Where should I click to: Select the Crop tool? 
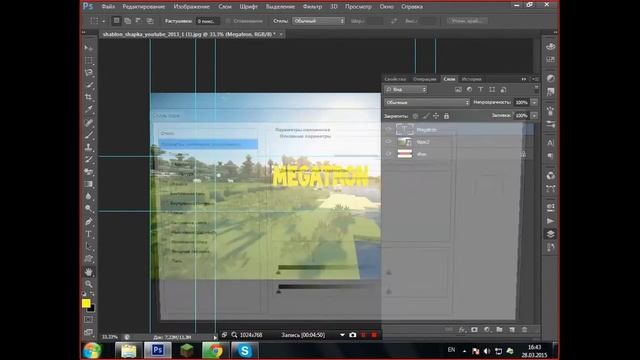[89, 97]
